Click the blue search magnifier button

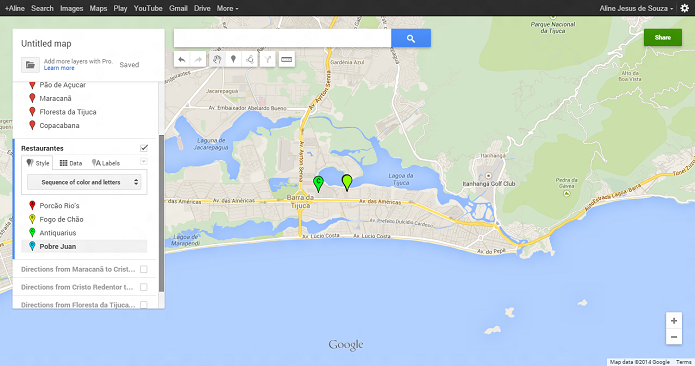[x=411, y=38]
